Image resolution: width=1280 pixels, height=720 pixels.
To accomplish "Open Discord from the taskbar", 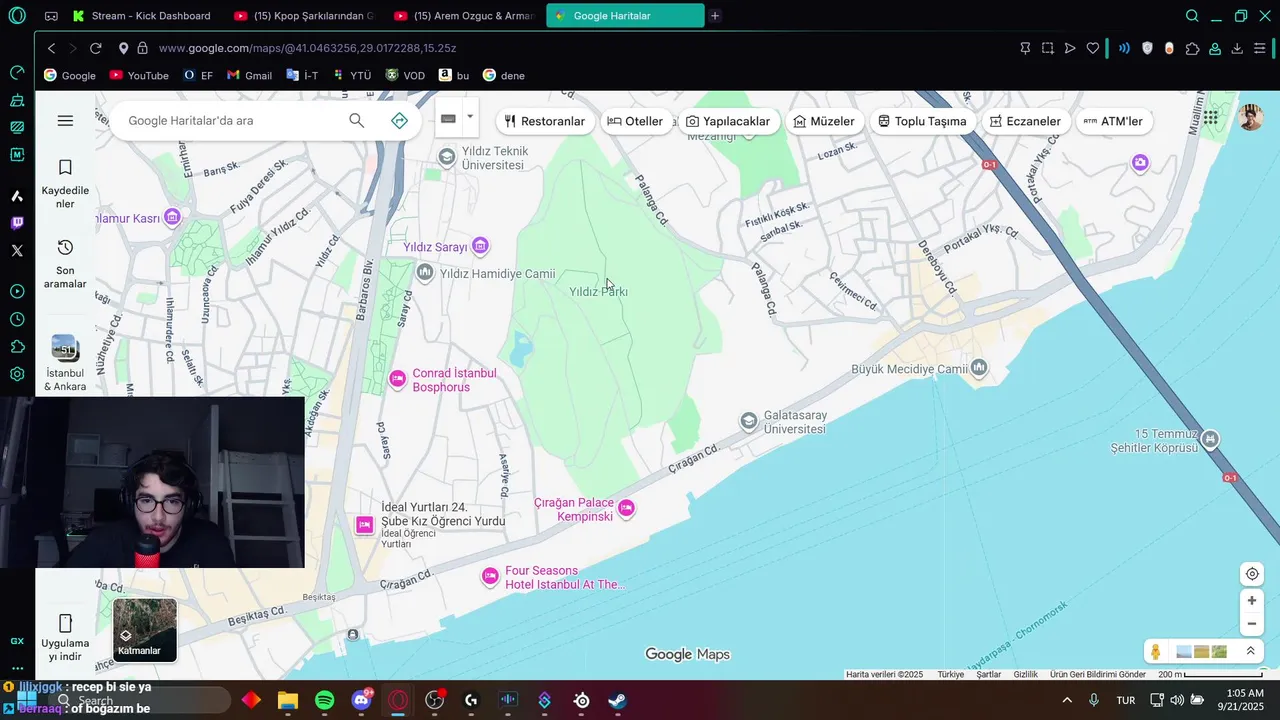I will (362, 700).
